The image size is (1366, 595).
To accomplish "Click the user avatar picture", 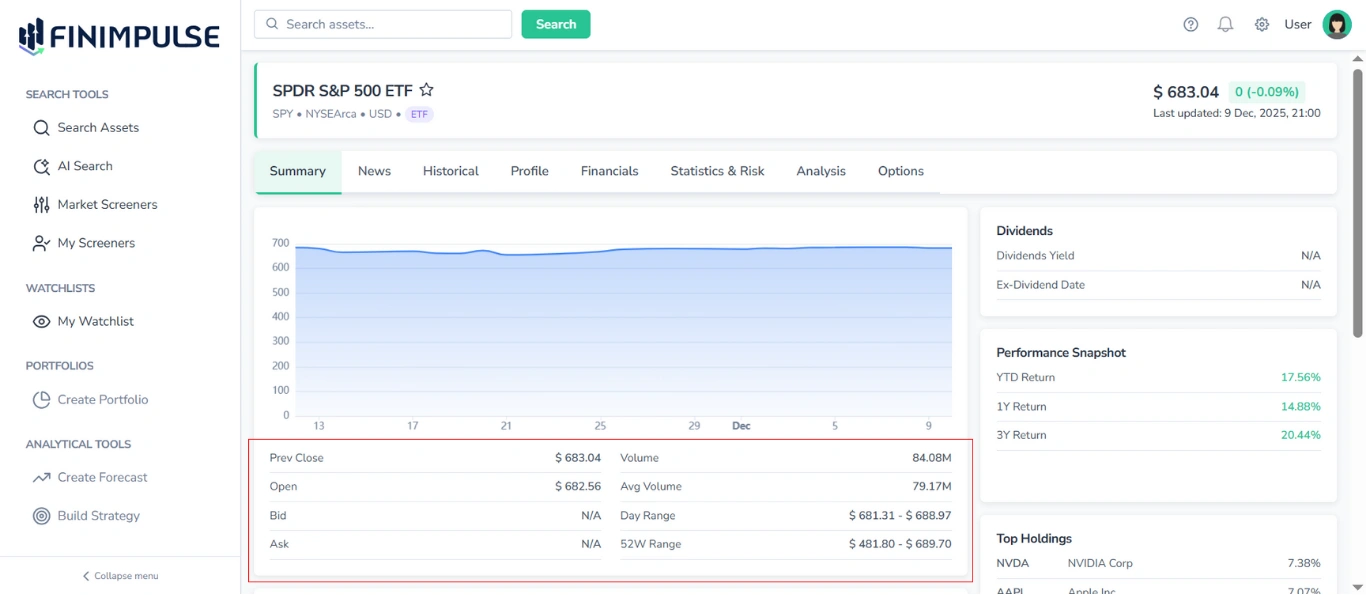I will (x=1336, y=25).
